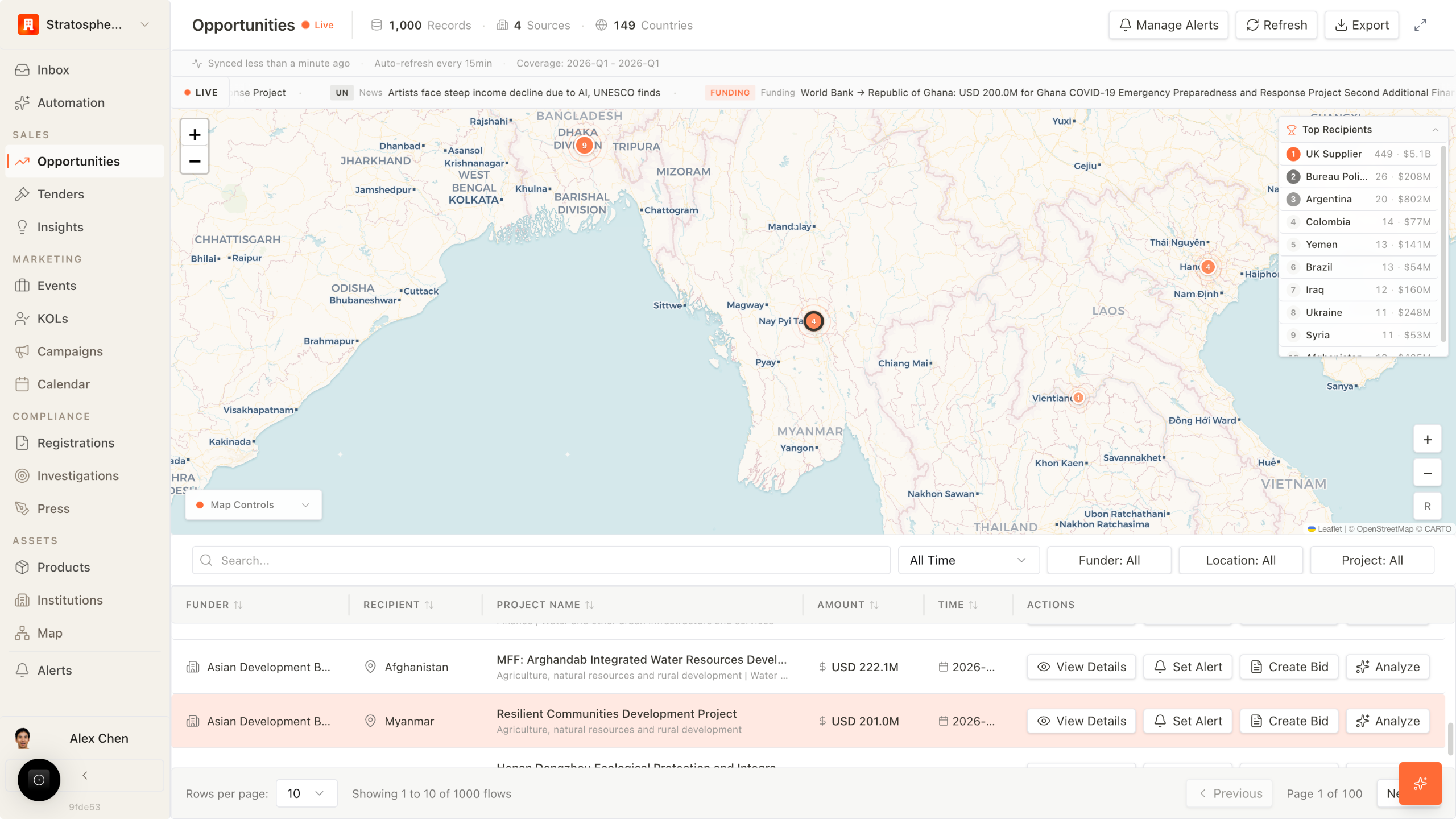Image resolution: width=1456 pixels, height=819 pixels.
Task: Click the opportunities search field
Action: pos(540,560)
